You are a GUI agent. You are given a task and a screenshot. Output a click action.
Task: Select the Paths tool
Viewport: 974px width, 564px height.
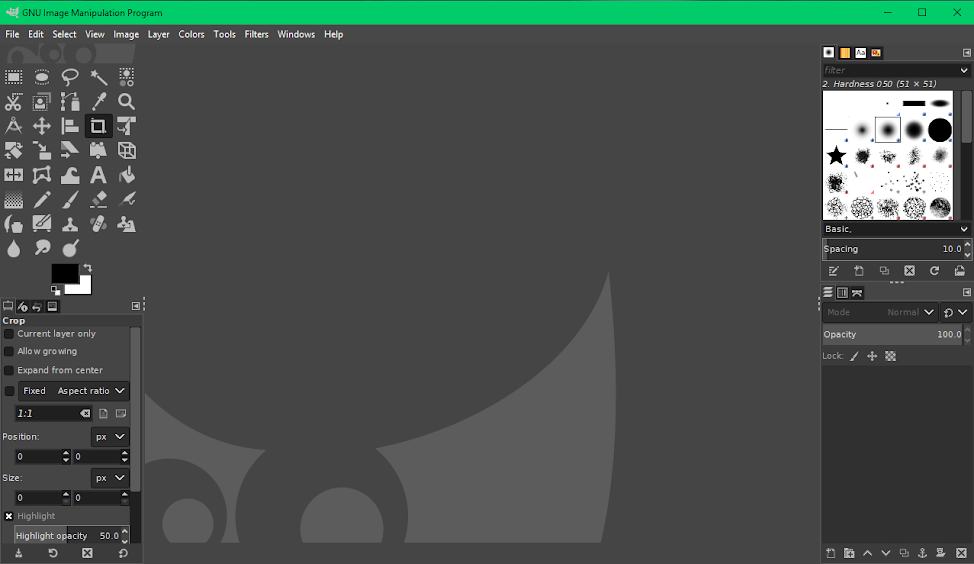(70, 102)
